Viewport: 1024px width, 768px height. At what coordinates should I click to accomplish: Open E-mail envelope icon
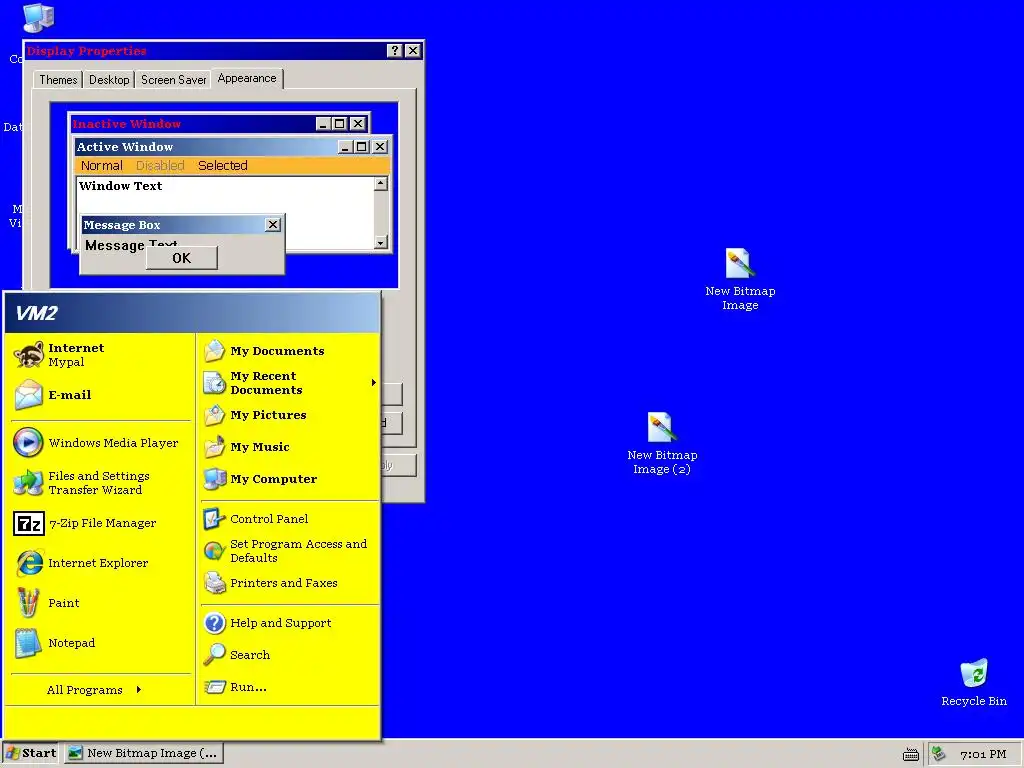pos(28,394)
